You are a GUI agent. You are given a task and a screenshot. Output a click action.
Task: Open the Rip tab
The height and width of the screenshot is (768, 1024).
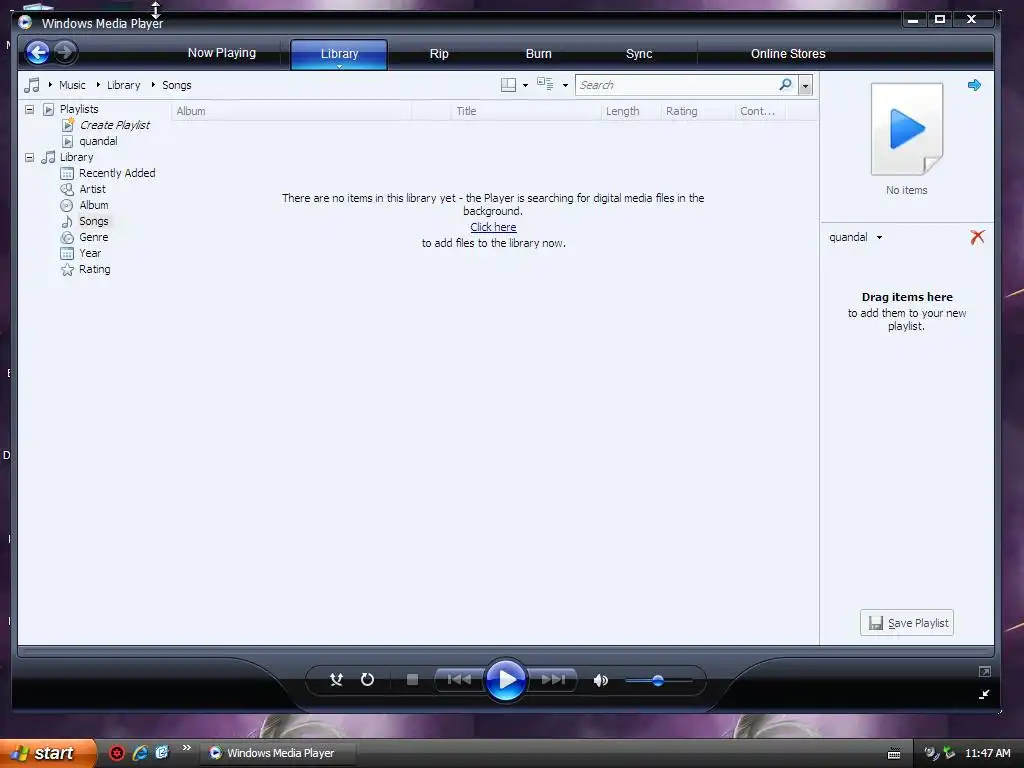click(439, 54)
